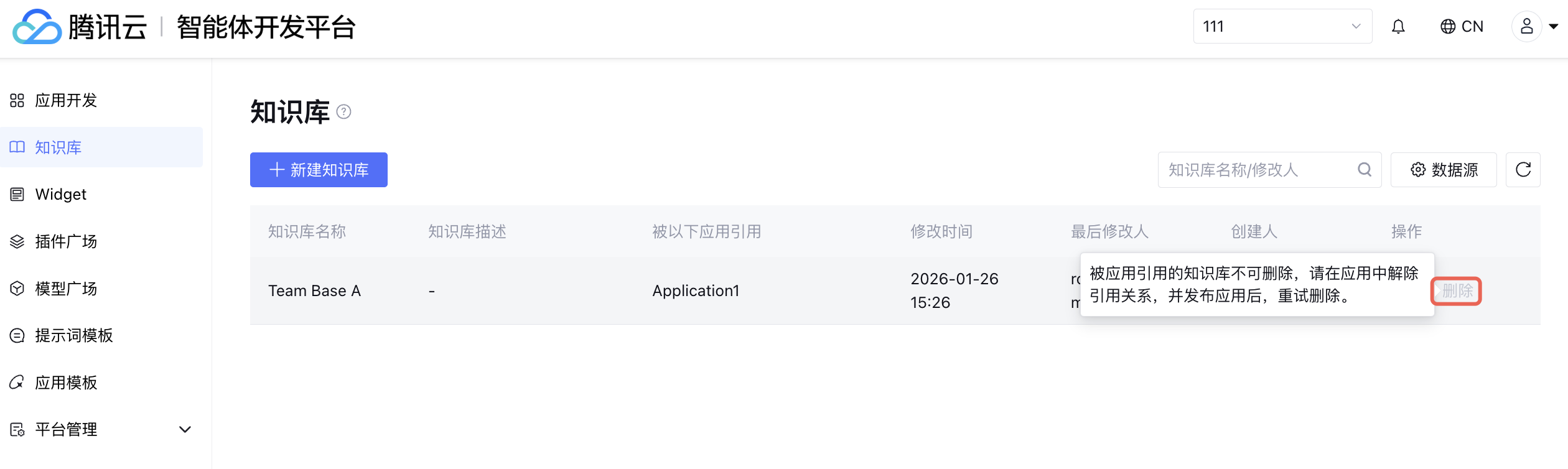The height and width of the screenshot is (469, 1568).
Task: Navigate to 插件广场
Action: (x=66, y=241)
